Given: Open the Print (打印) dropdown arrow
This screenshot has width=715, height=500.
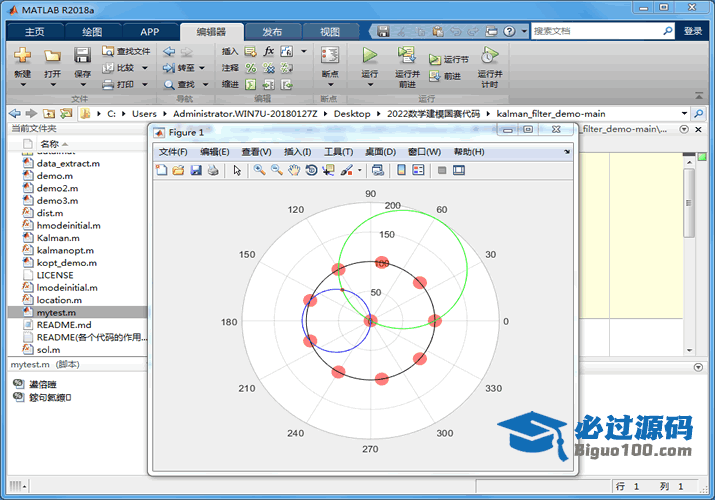Looking at the screenshot, I should click(x=145, y=84).
